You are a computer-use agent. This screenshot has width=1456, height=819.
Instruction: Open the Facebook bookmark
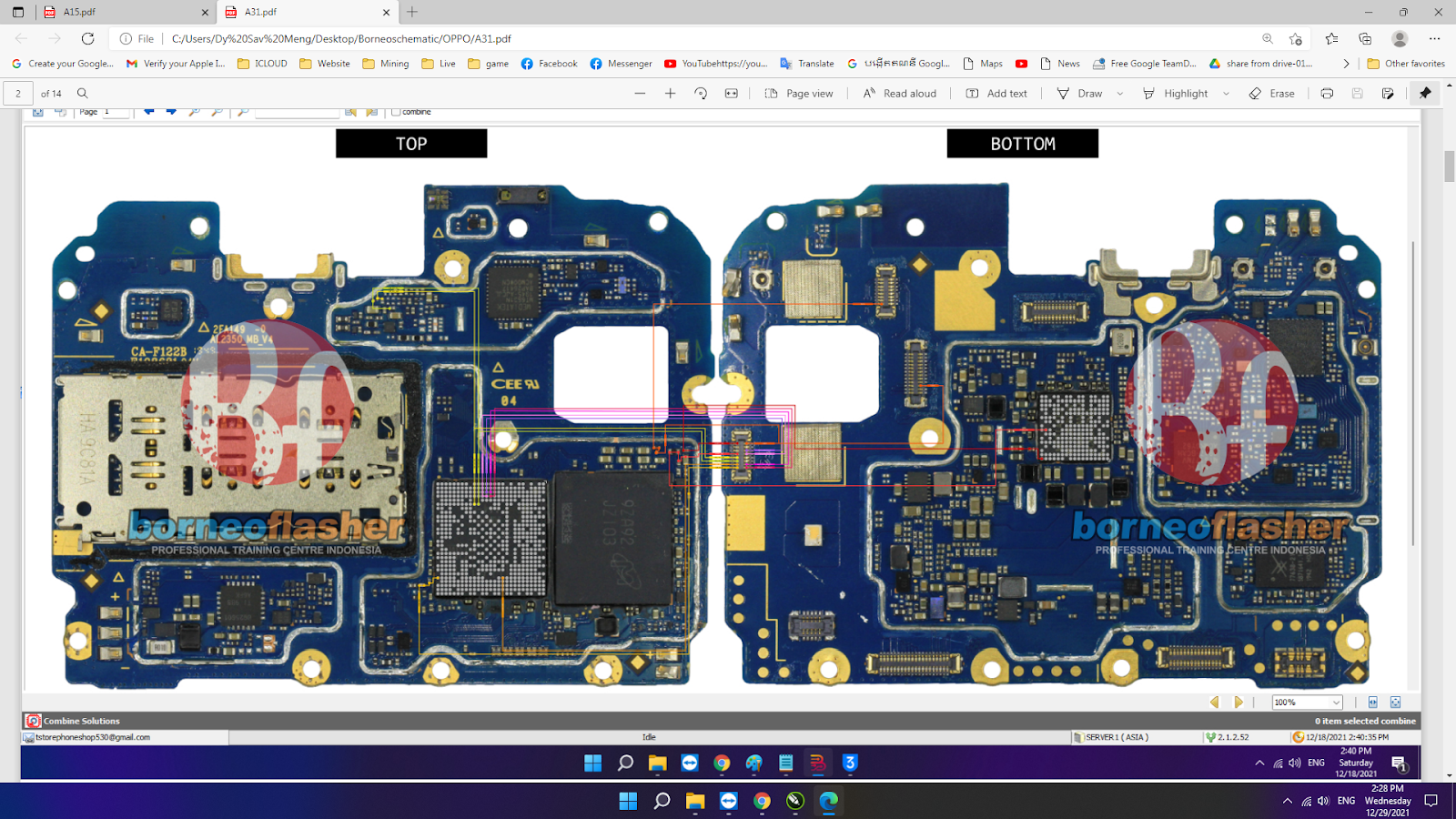(x=550, y=64)
